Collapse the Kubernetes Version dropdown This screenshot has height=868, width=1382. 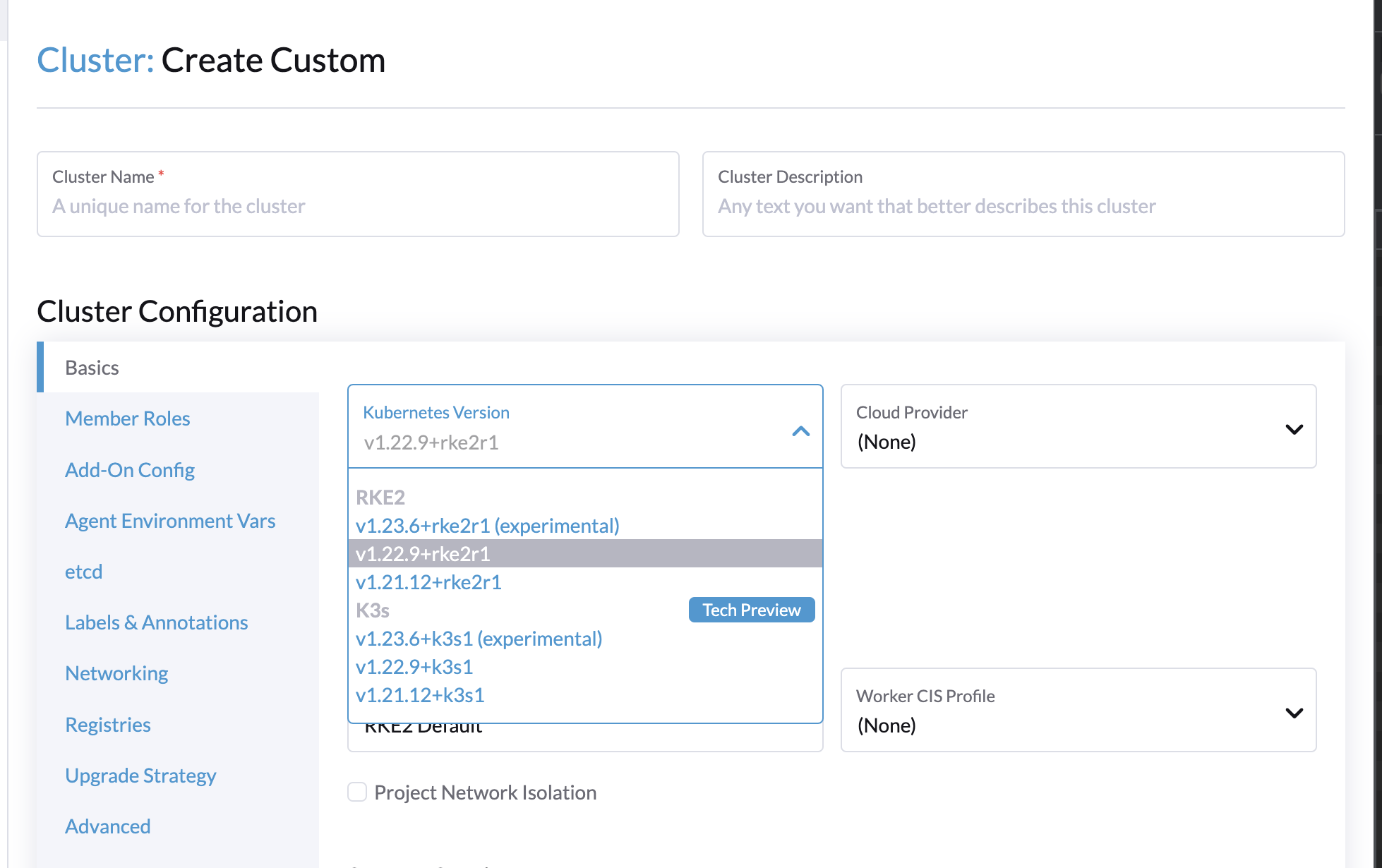point(800,430)
